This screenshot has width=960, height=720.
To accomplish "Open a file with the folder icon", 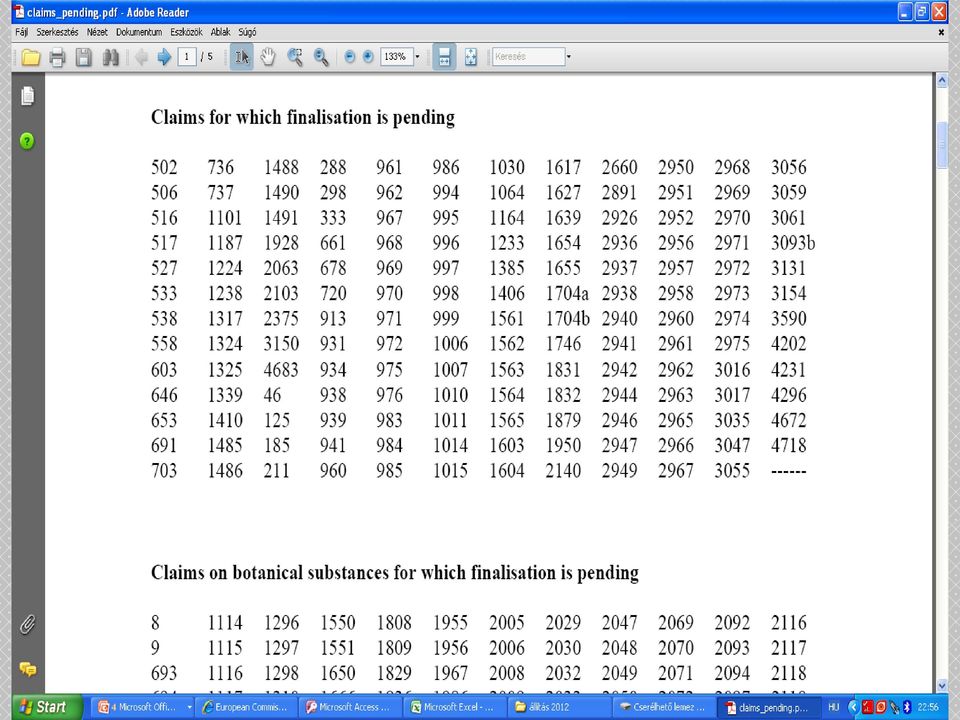I will point(30,58).
